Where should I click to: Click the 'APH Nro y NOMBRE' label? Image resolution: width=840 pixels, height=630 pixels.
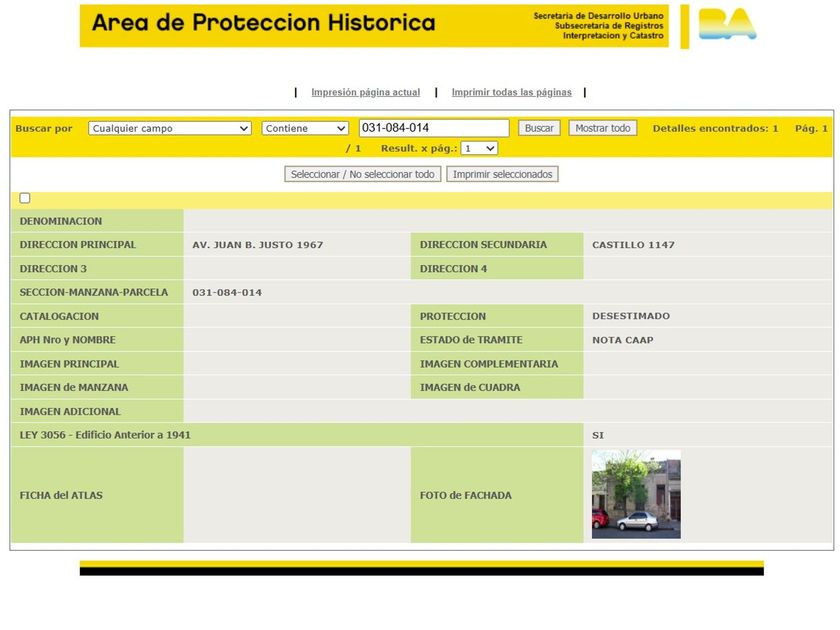click(68, 340)
